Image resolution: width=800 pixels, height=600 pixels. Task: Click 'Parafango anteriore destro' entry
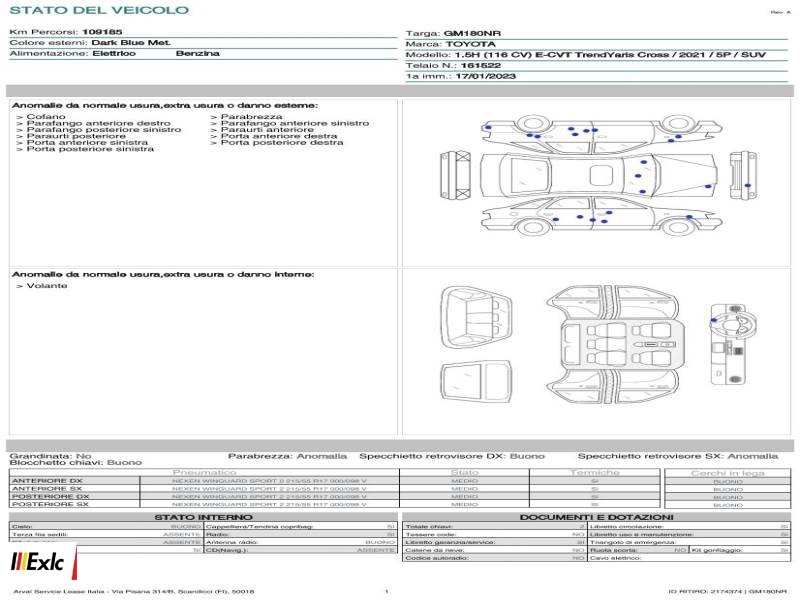coord(98,123)
